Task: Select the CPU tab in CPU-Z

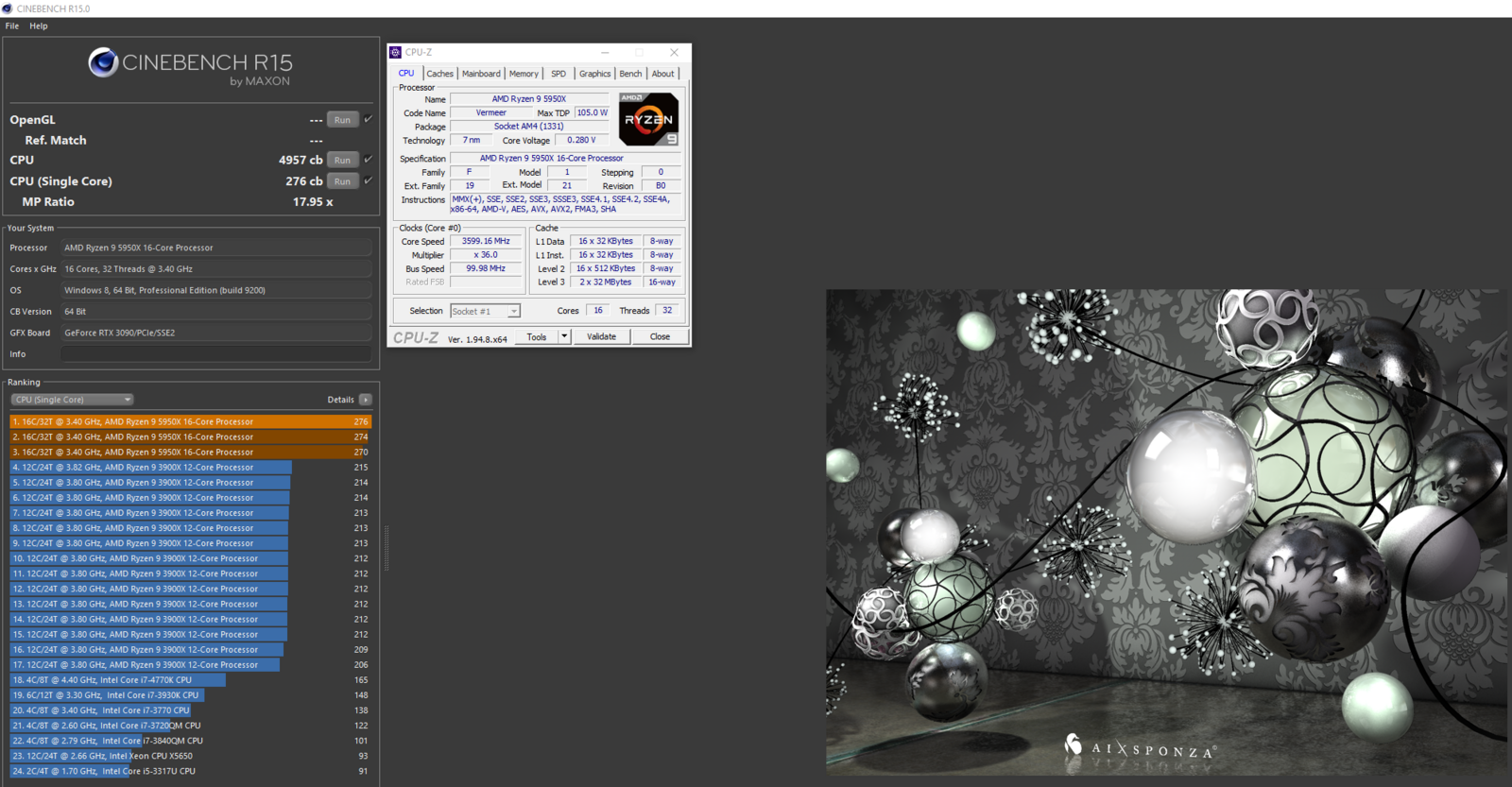Action: (x=406, y=73)
